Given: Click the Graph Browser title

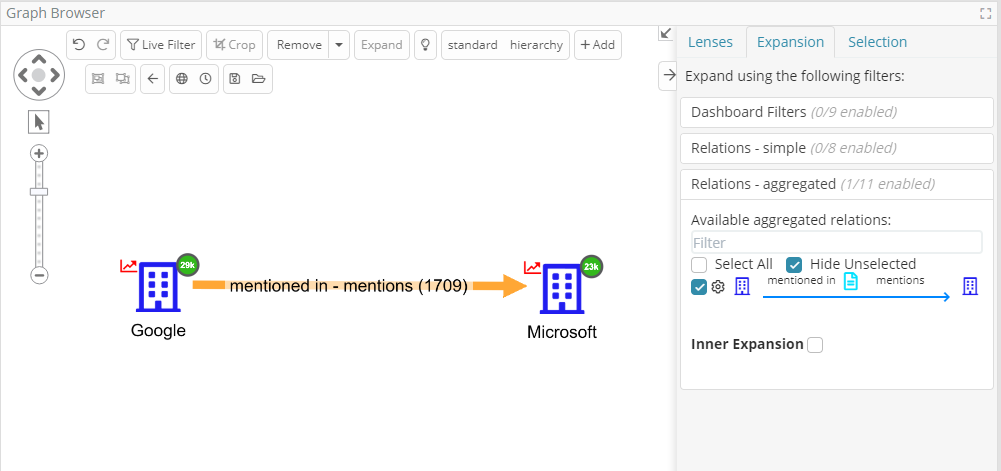Looking at the screenshot, I should coord(56,13).
